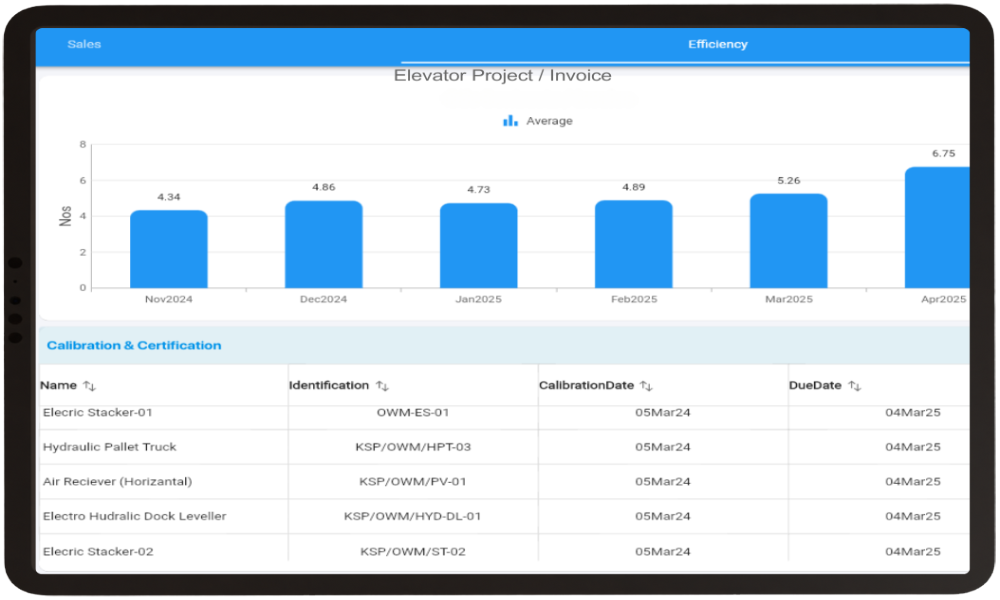The width and height of the screenshot is (1000, 600).
Task: Click the Jan2025 bar showing 4.73
Action: pyautogui.click(x=479, y=247)
